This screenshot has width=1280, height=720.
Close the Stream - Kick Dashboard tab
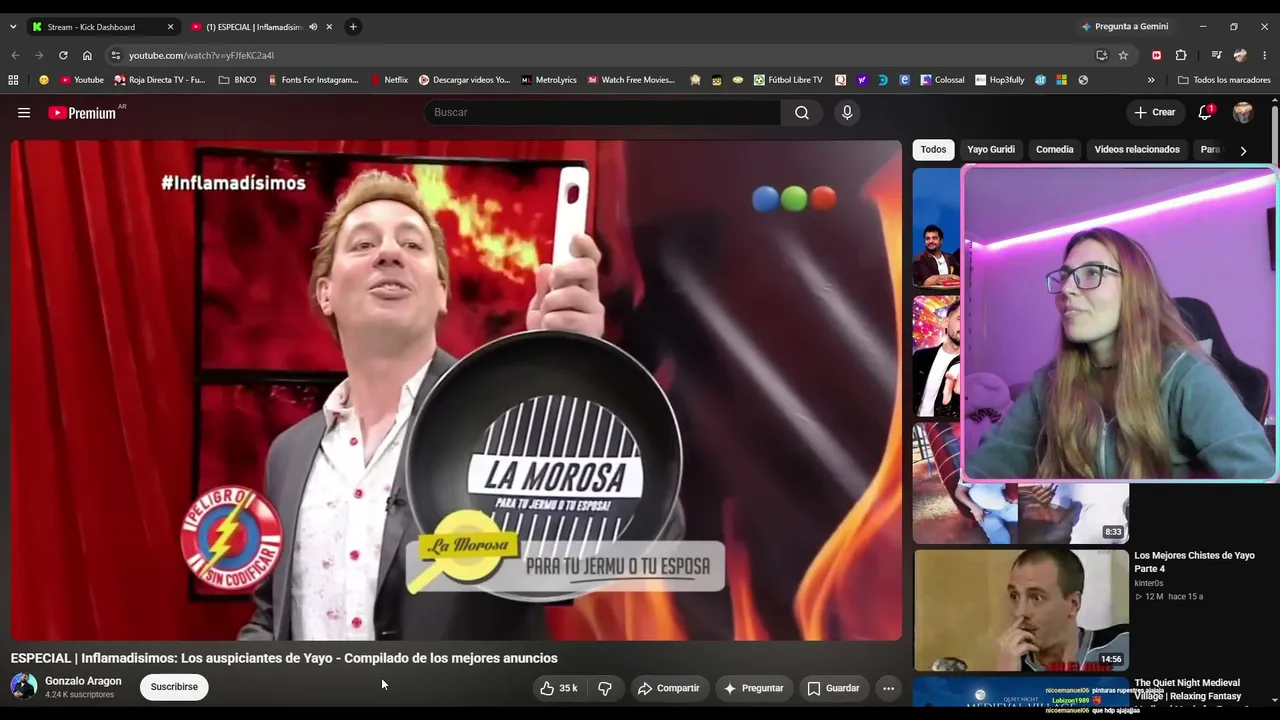tap(170, 27)
